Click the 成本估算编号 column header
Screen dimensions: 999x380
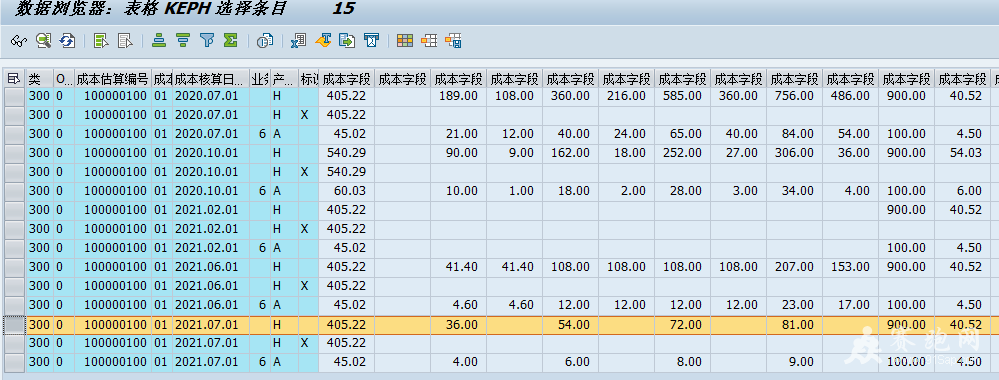[113, 79]
